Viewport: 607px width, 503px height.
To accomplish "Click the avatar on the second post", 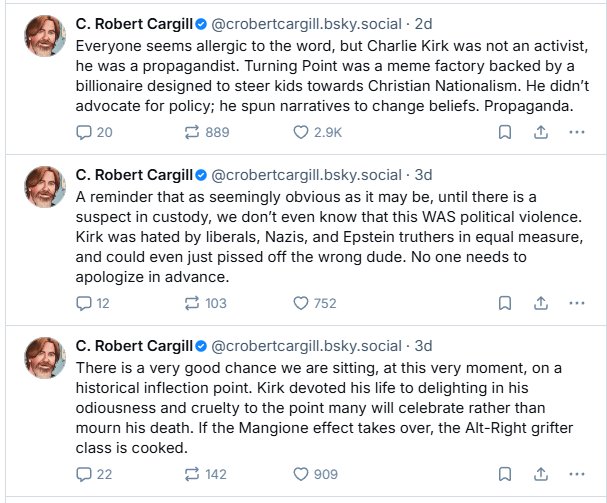I will (x=47, y=192).
